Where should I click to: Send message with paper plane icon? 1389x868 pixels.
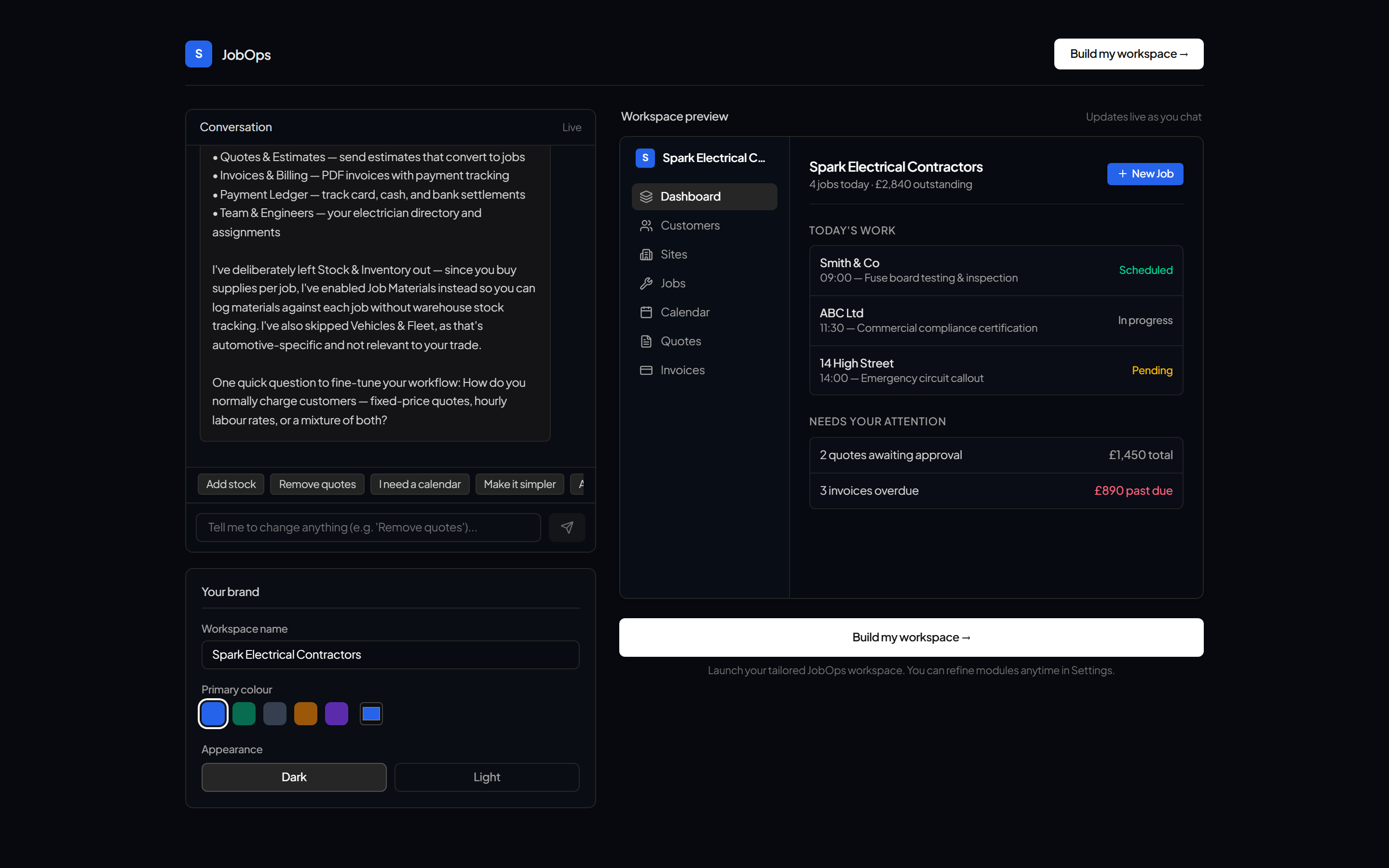567,527
